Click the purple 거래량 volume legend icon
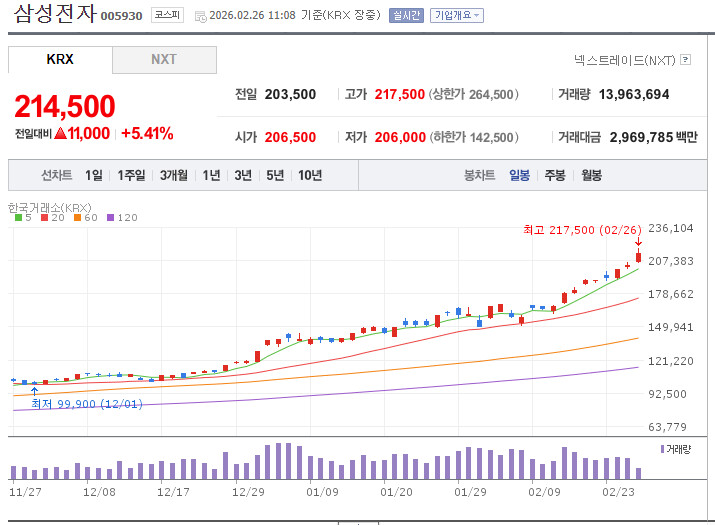715x525 pixels. [x=663, y=449]
